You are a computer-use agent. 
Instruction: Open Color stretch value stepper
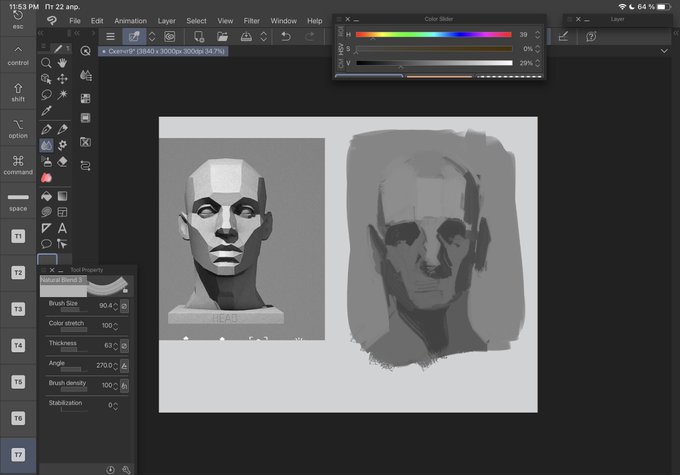[x=115, y=326]
